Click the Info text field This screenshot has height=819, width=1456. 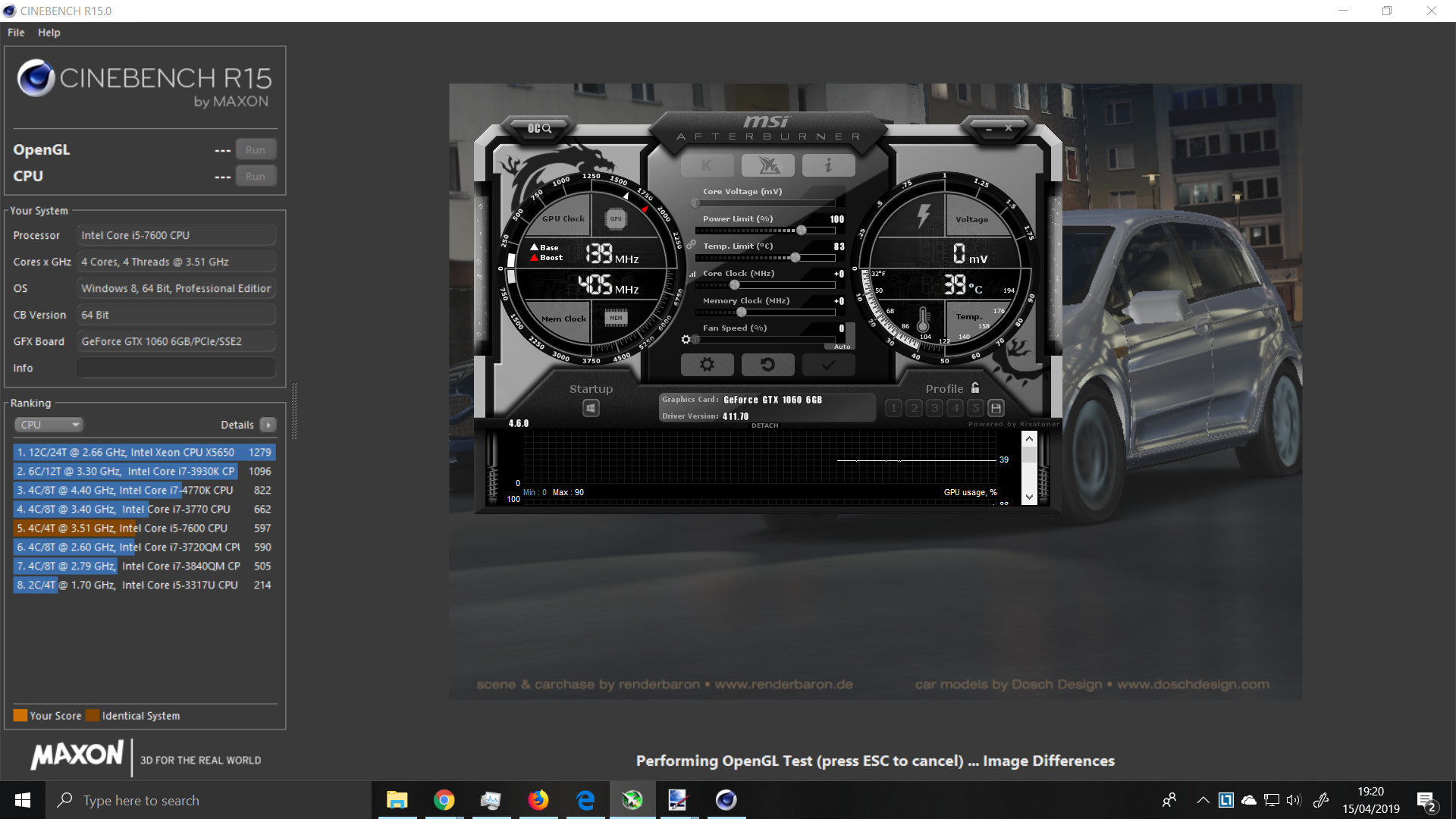coord(176,368)
